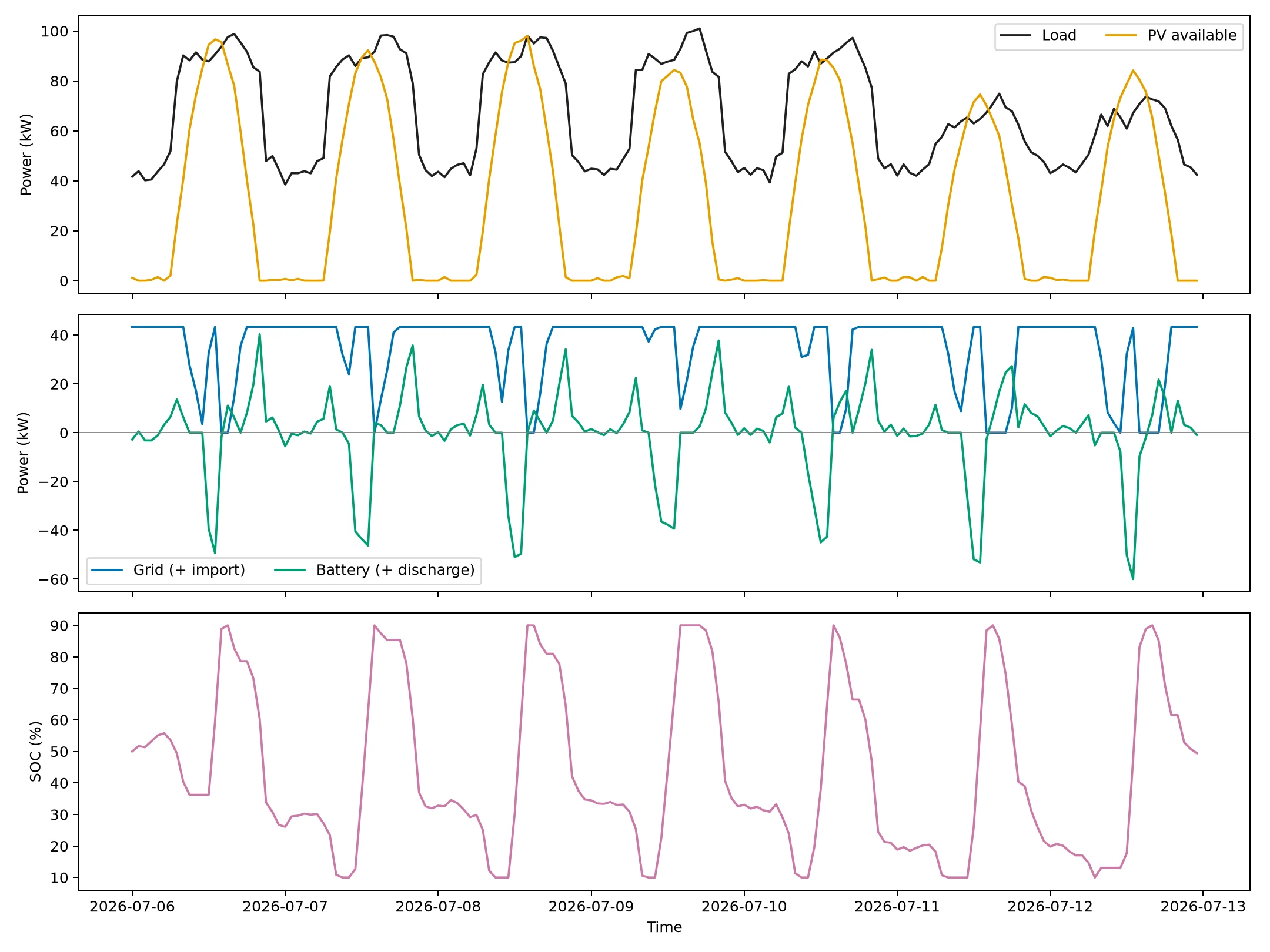Click the 'SOC (%)' y-axis title
This screenshot has height=952, width=1270.
pos(36,752)
